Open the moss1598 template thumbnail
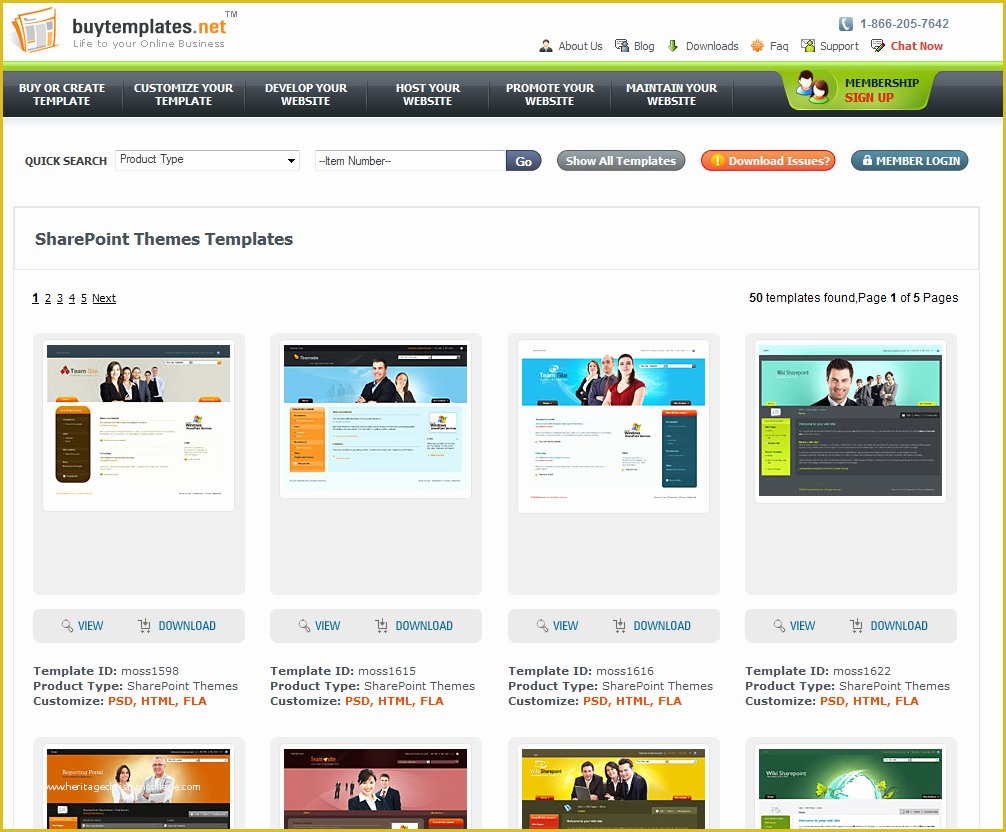The image size is (1006, 832). point(139,425)
